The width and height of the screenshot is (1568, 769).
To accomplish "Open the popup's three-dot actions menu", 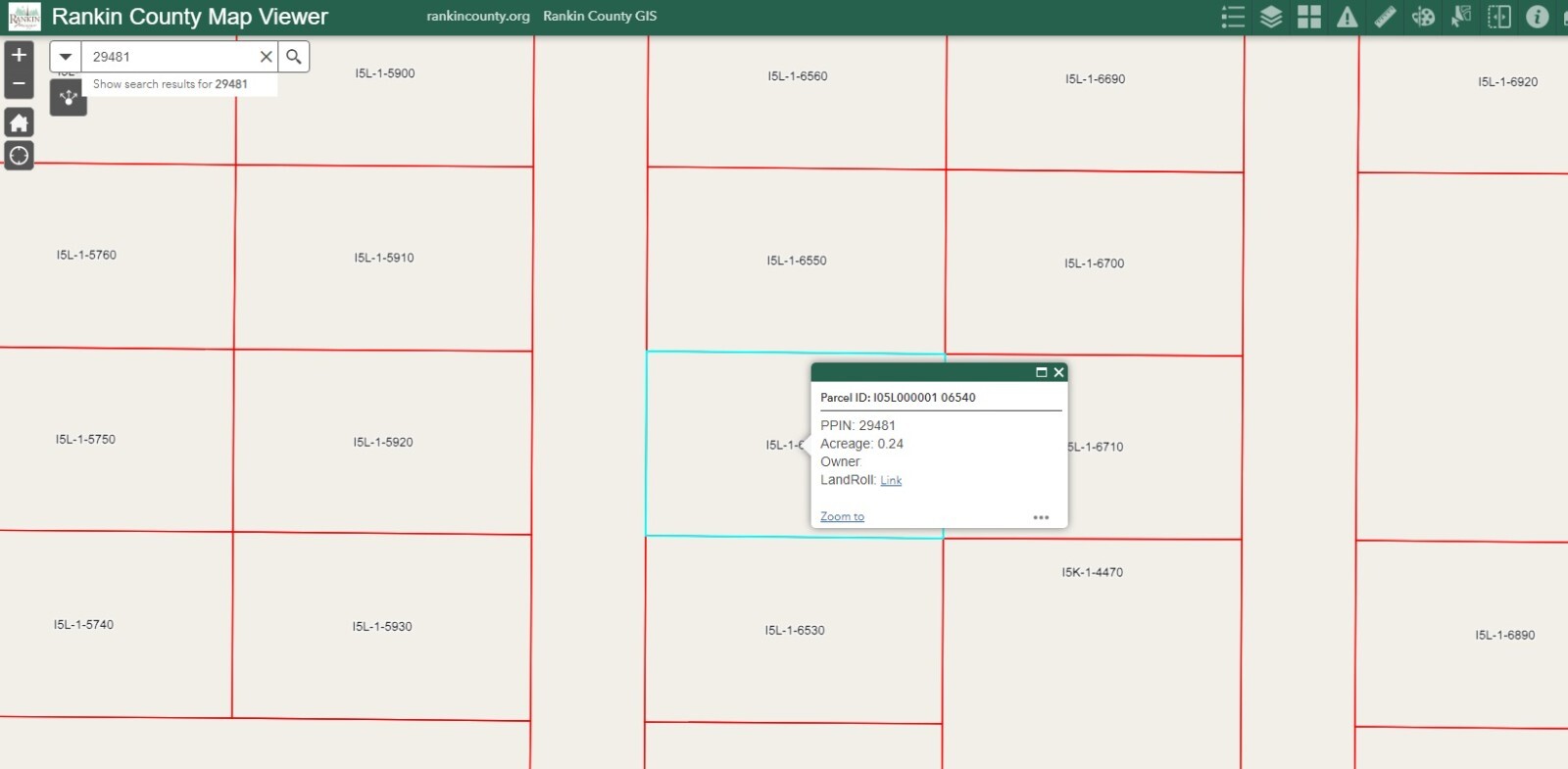I will point(1041,517).
